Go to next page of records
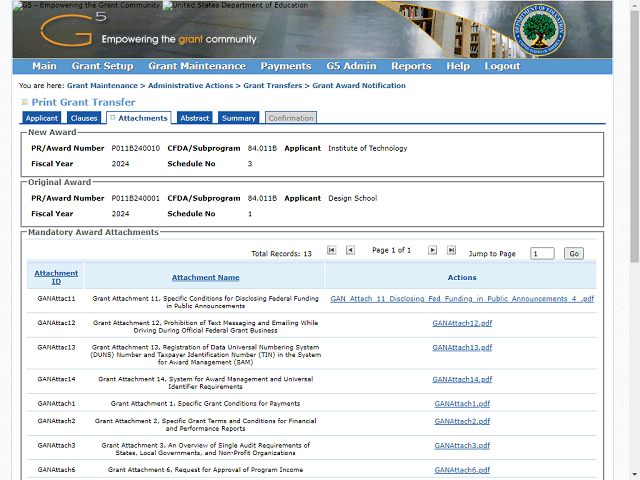 (433, 250)
